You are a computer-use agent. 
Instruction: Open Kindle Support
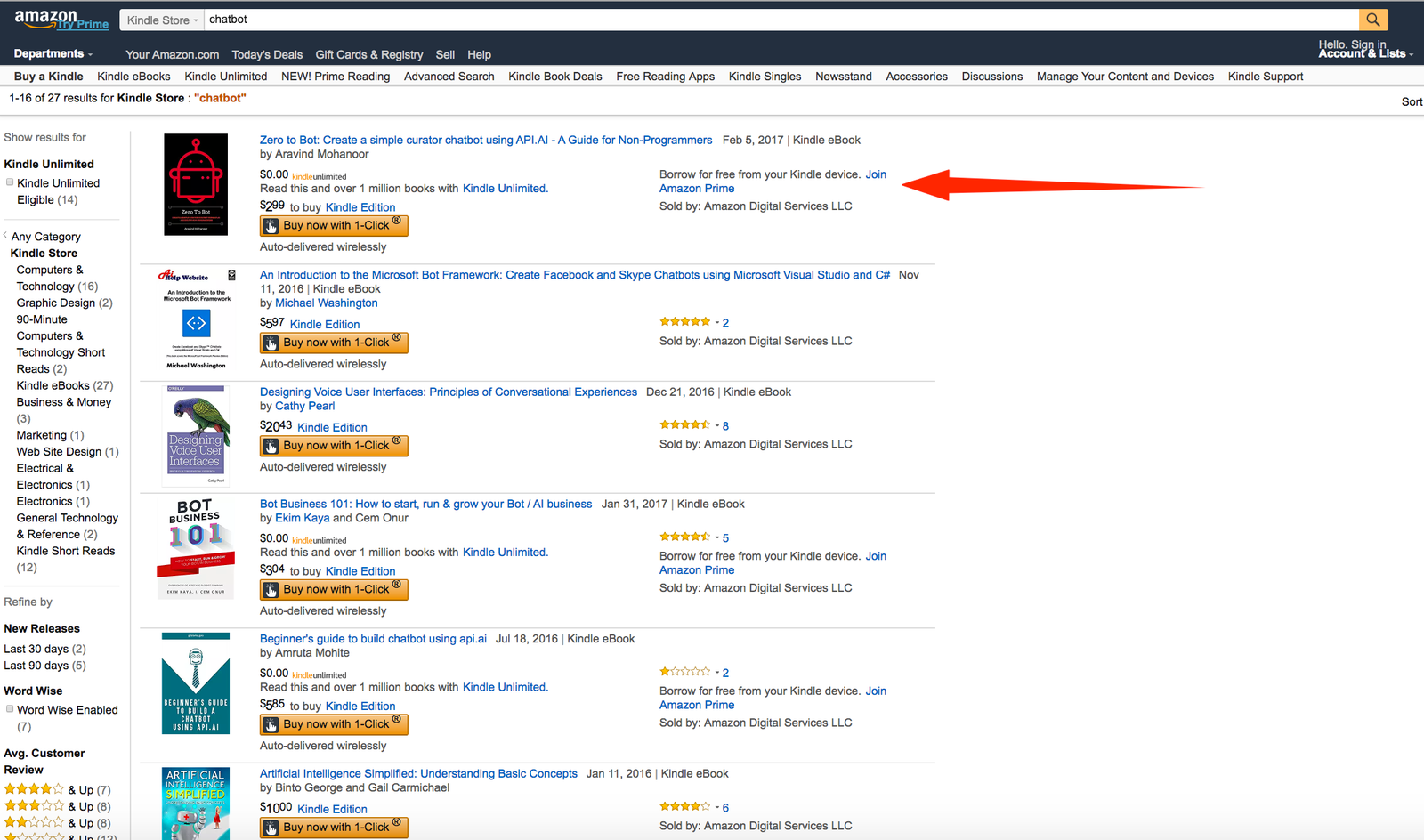1266,77
